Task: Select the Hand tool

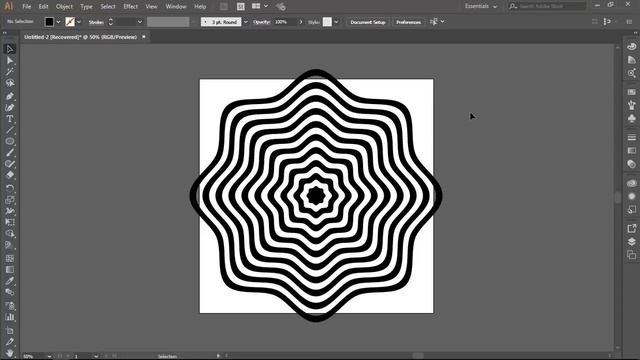Action: tap(10, 353)
